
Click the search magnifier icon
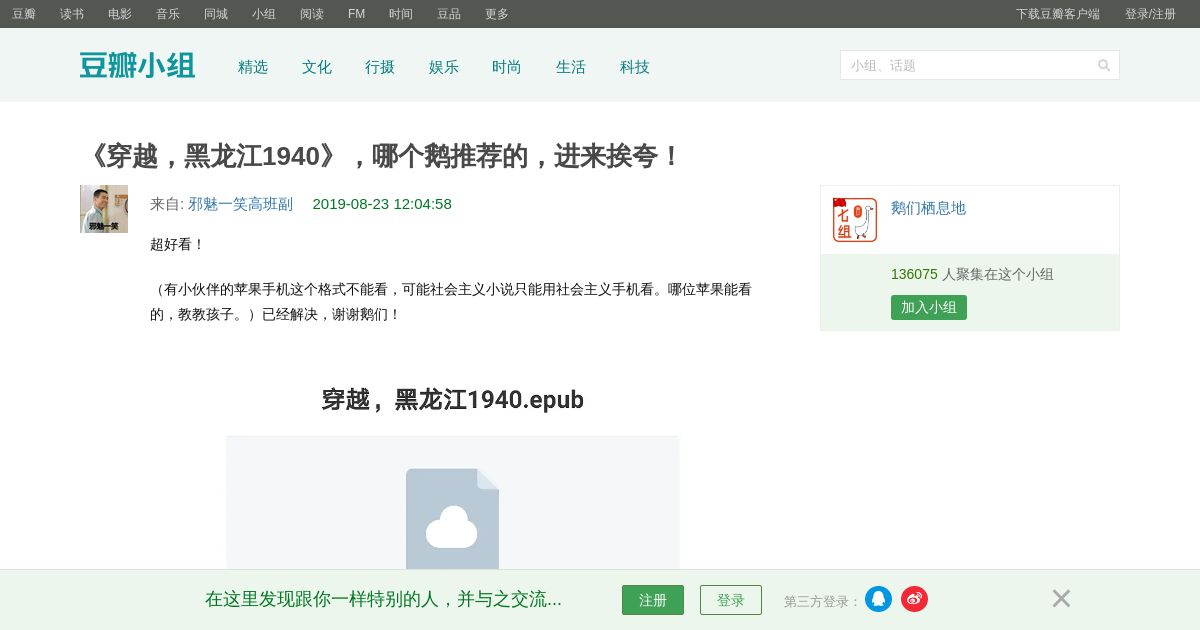click(x=1104, y=65)
